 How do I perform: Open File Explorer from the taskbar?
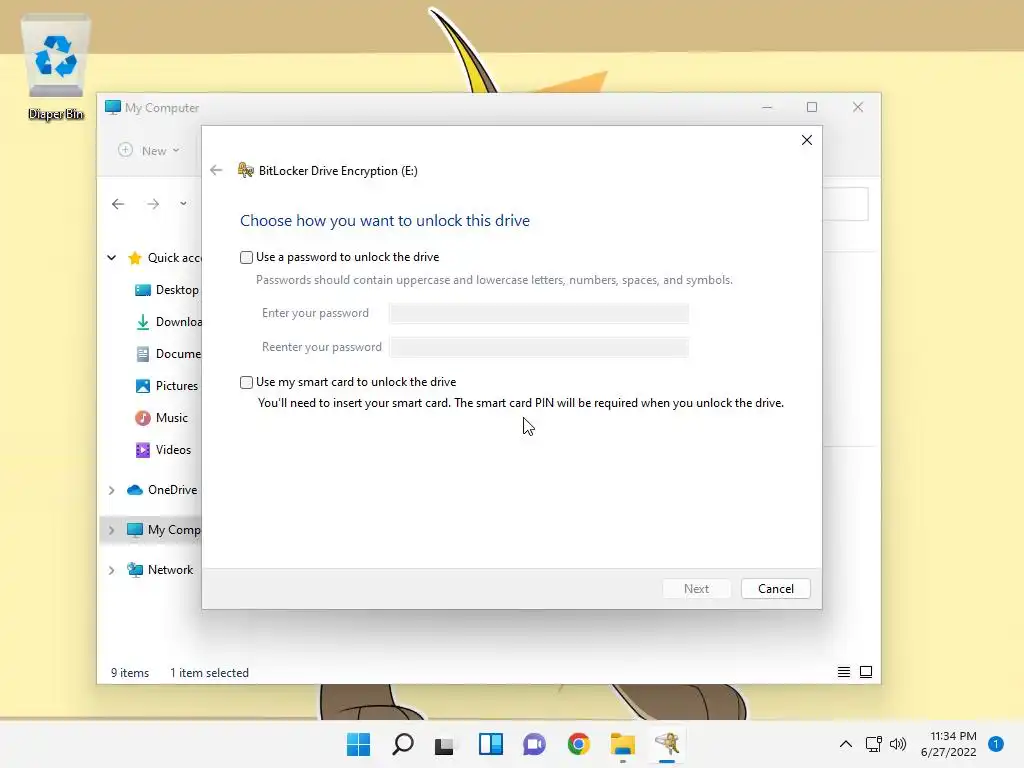[x=623, y=744]
